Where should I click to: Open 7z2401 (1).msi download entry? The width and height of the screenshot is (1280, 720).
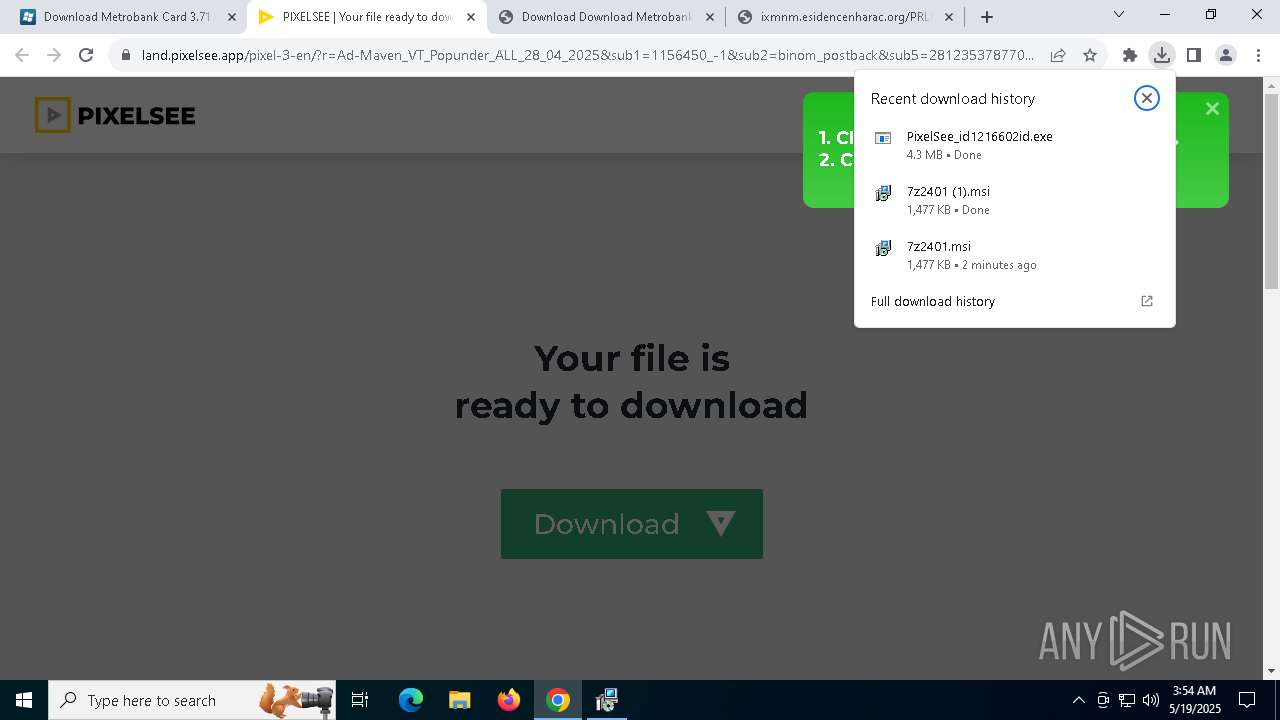point(1014,200)
